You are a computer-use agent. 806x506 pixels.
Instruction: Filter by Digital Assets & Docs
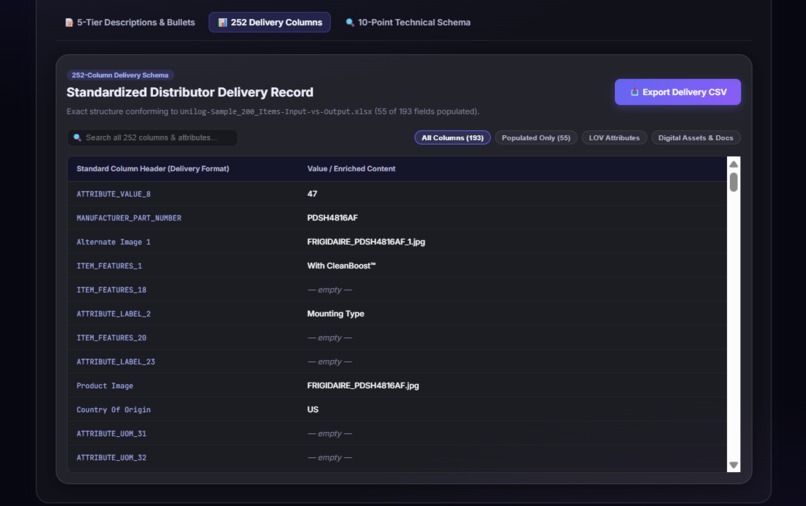695,138
